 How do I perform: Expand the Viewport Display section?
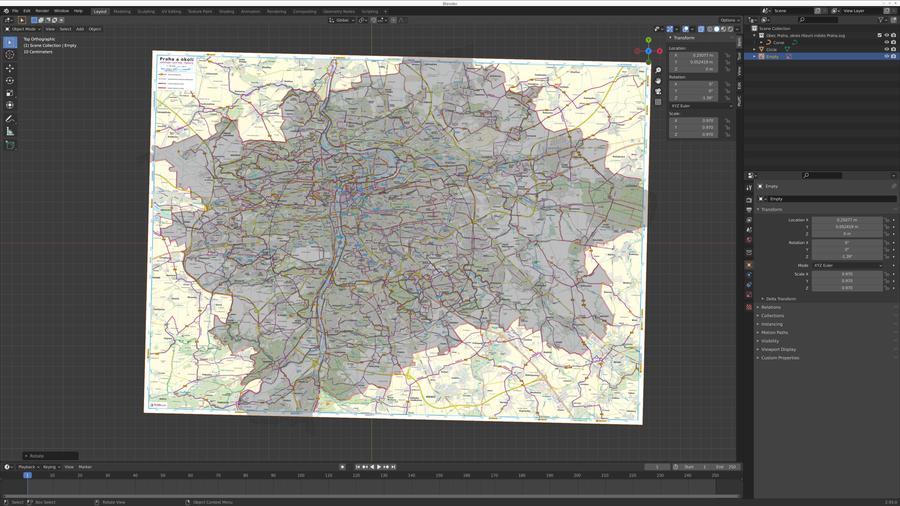coord(779,349)
